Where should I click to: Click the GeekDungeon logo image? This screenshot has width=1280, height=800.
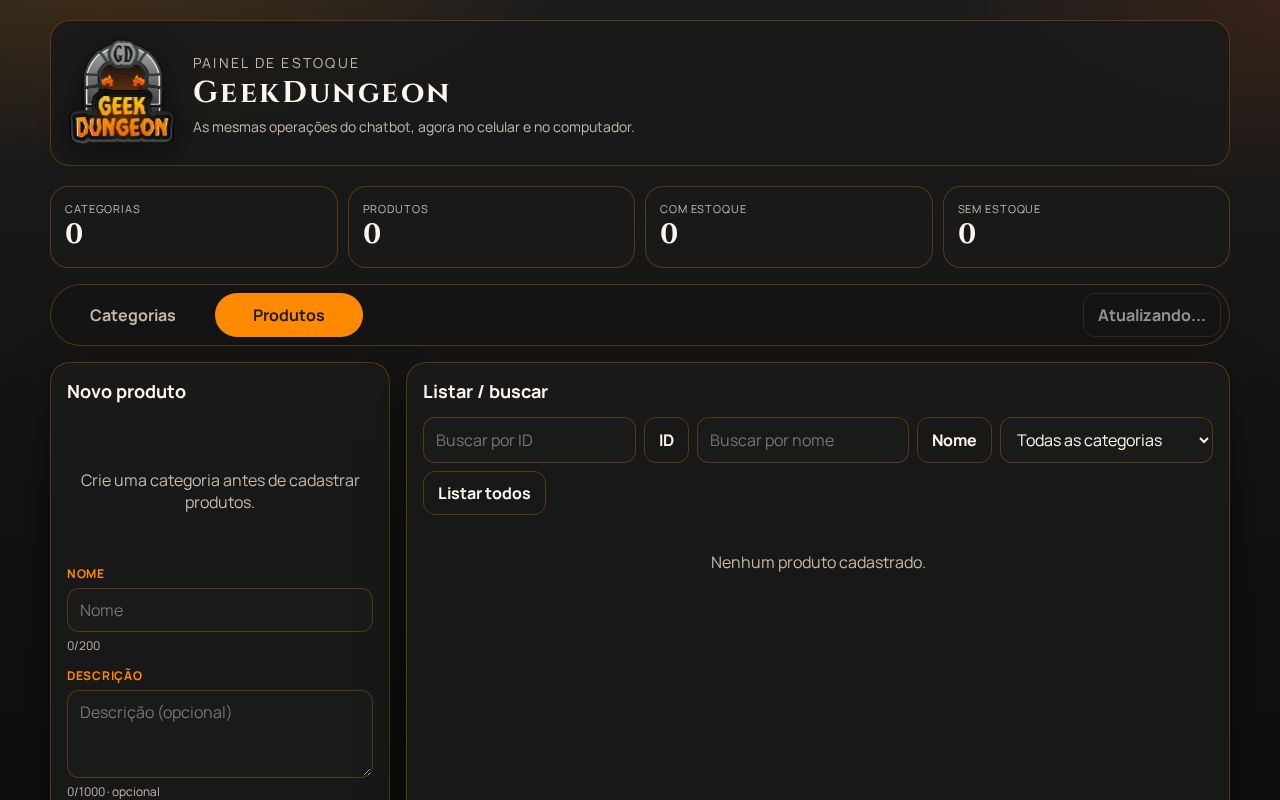pyautogui.click(x=122, y=93)
